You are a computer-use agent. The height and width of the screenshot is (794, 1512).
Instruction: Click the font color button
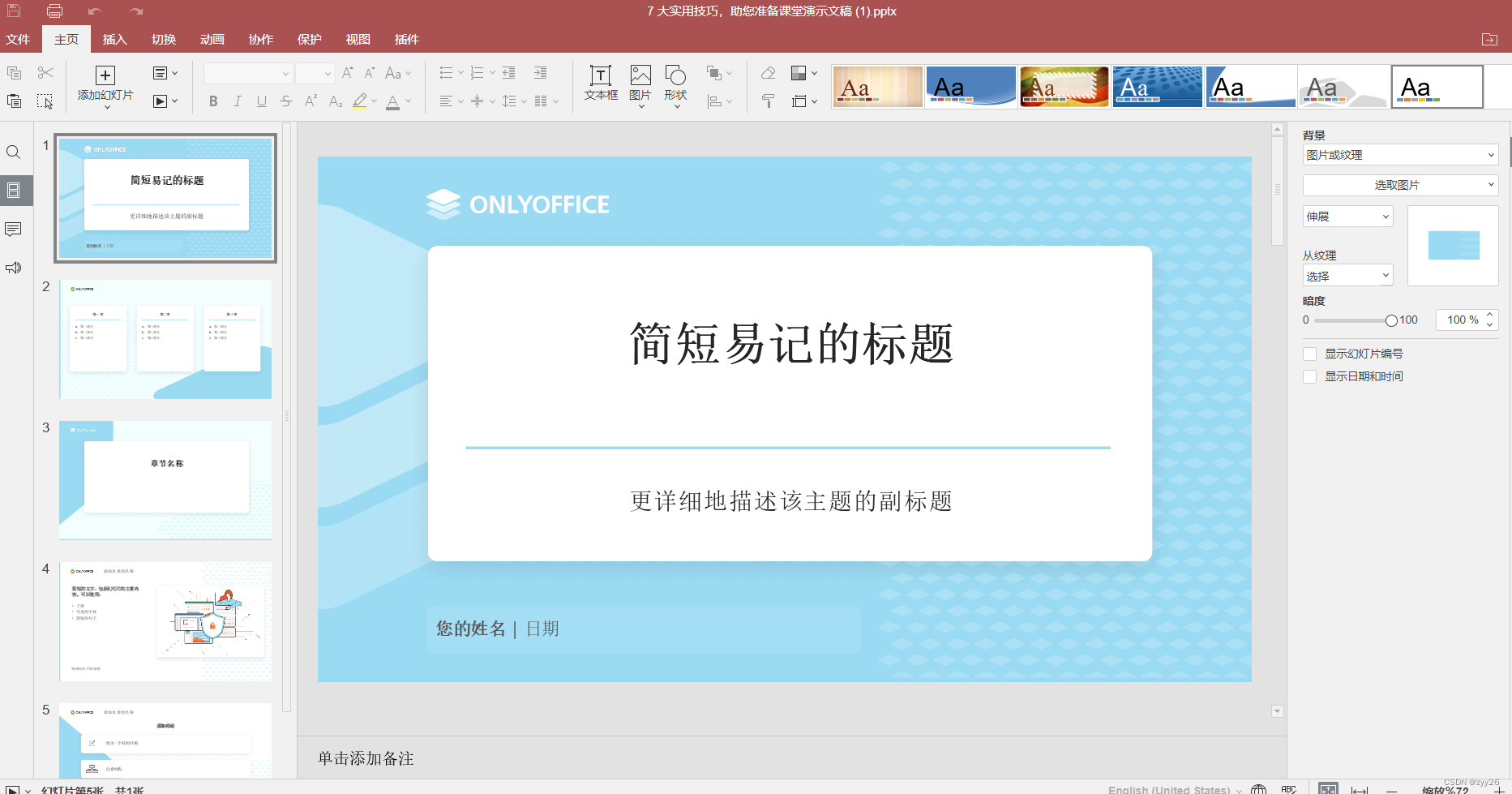click(x=392, y=101)
